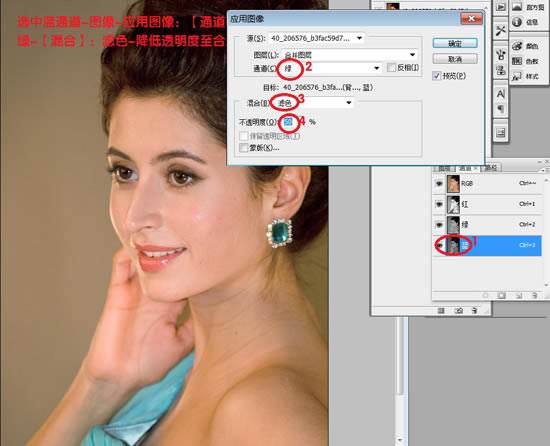Open the Character panel 'A' icon
Image resolution: width=550 pixels, height=446 pixels.
501,94
